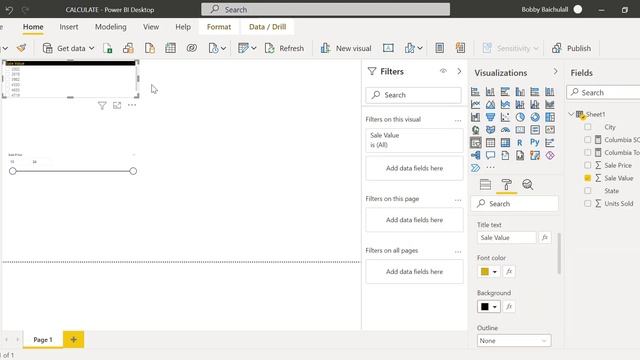640x360 pixels.
Task: Click the black Background color swatch
Action: pos(484,307)
